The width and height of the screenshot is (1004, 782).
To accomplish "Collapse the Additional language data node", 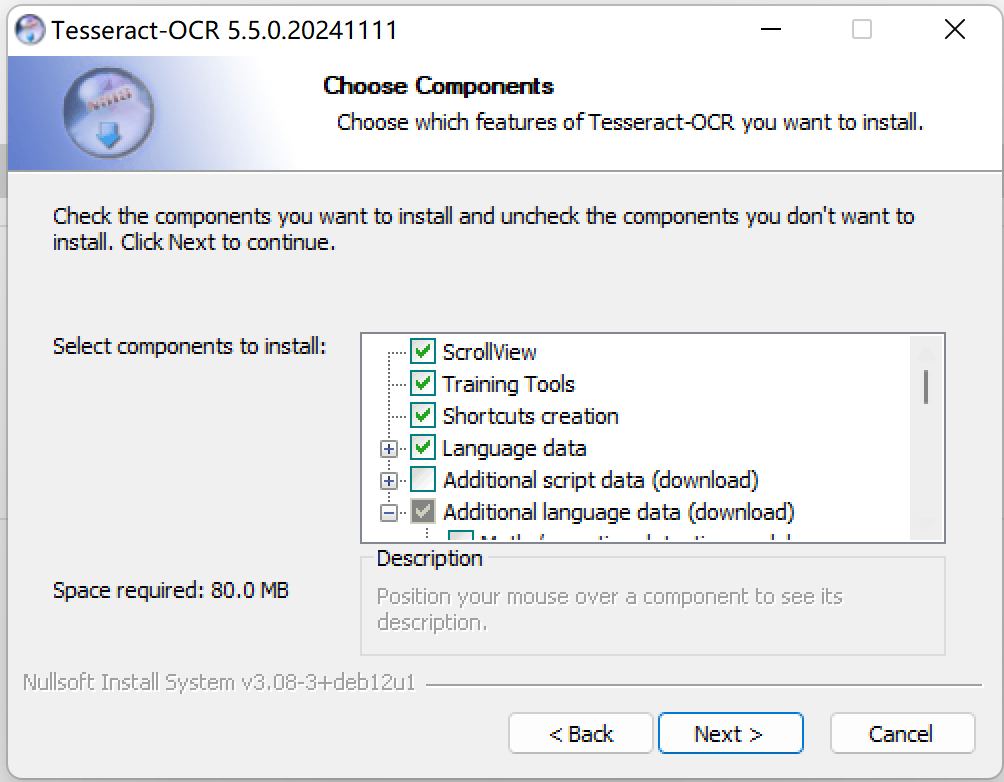I will 389,513.
